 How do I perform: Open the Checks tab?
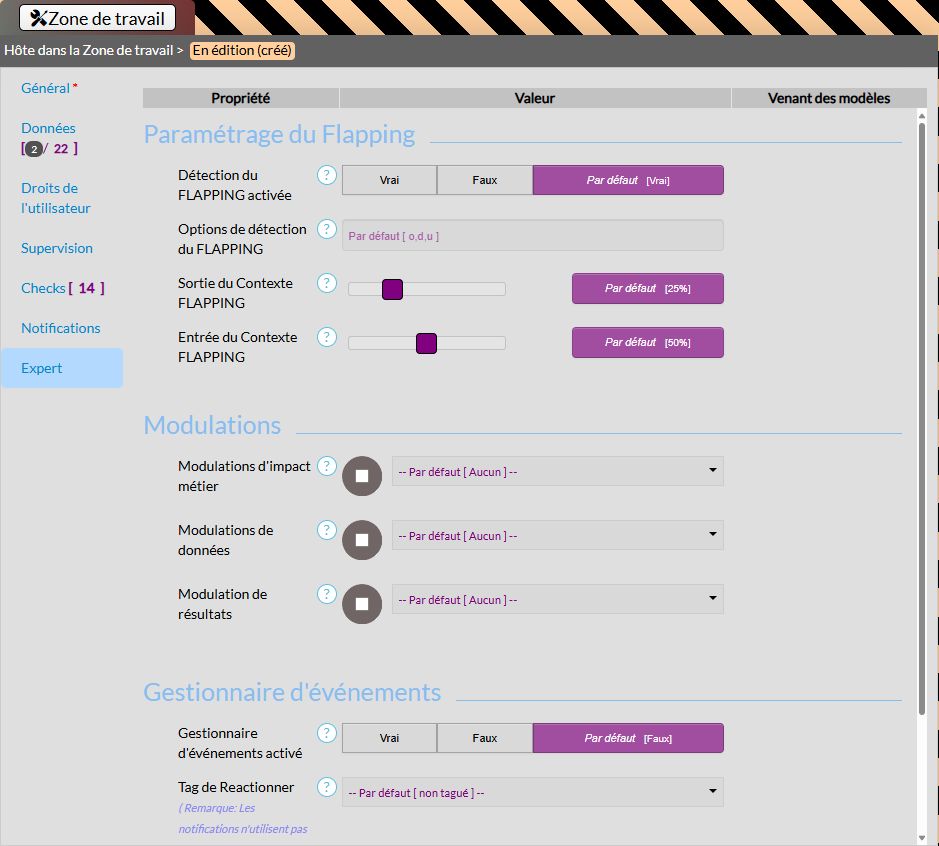click(44, 288)
